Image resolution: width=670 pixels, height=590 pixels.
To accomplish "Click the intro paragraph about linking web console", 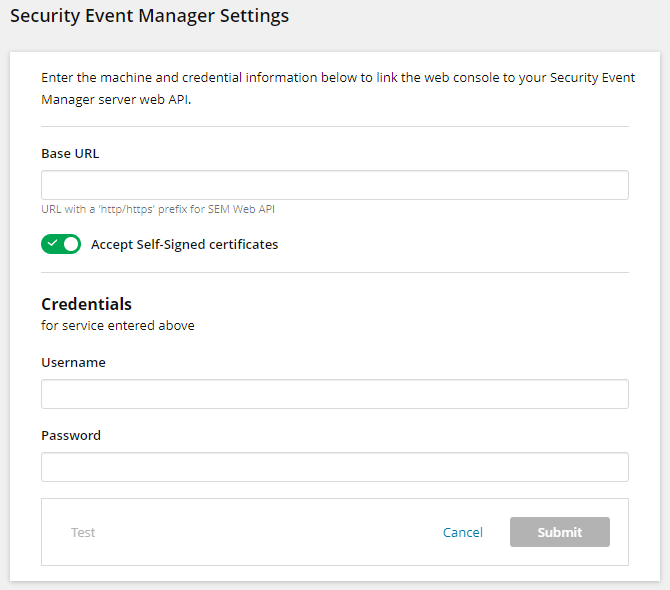I will pos(334,88).
